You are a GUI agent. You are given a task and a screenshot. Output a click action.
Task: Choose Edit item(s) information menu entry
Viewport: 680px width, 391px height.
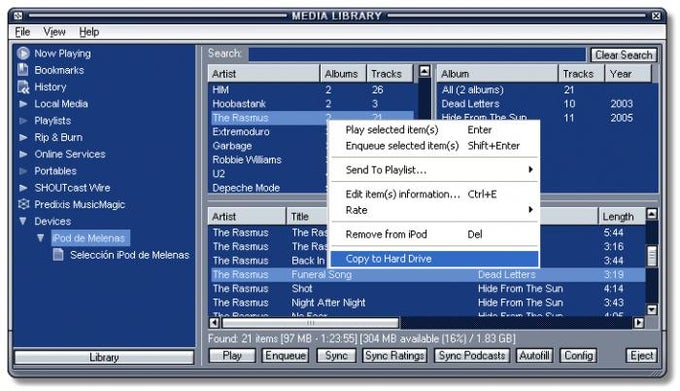tap(435, 194)
